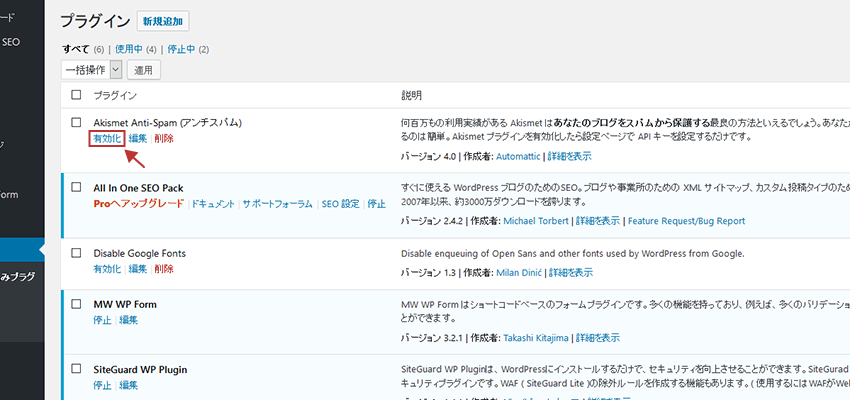Filter plugins by 使用中
Screen dimensions: 850x400
(x=129, y=49)
